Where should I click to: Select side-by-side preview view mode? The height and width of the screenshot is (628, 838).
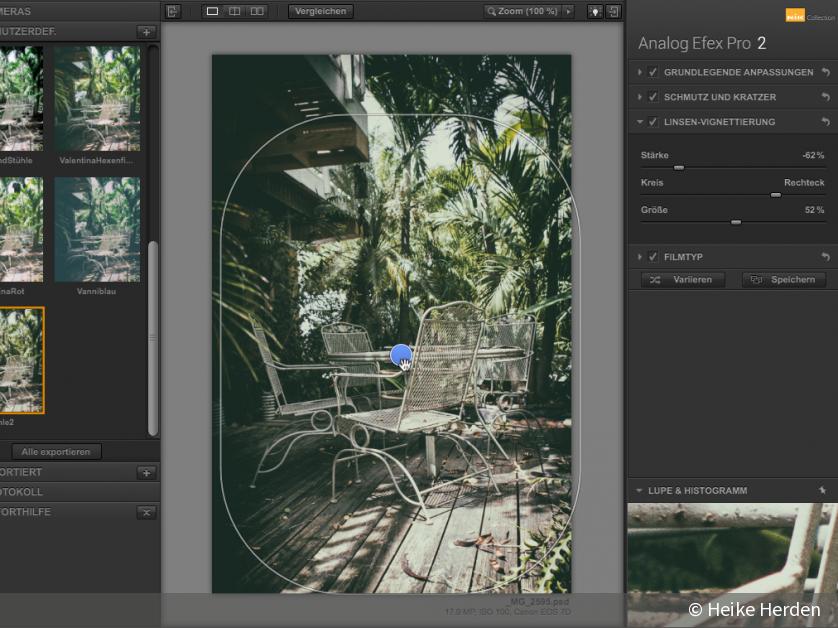tap(257, 11)
